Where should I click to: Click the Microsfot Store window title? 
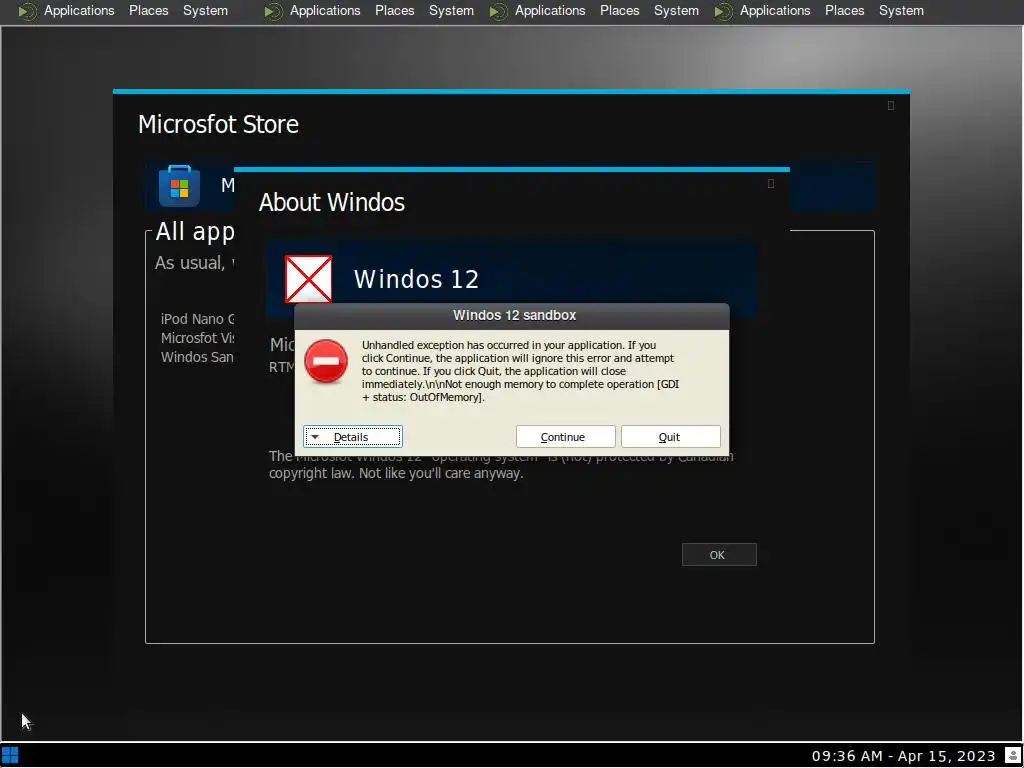(x=218, y=124)
